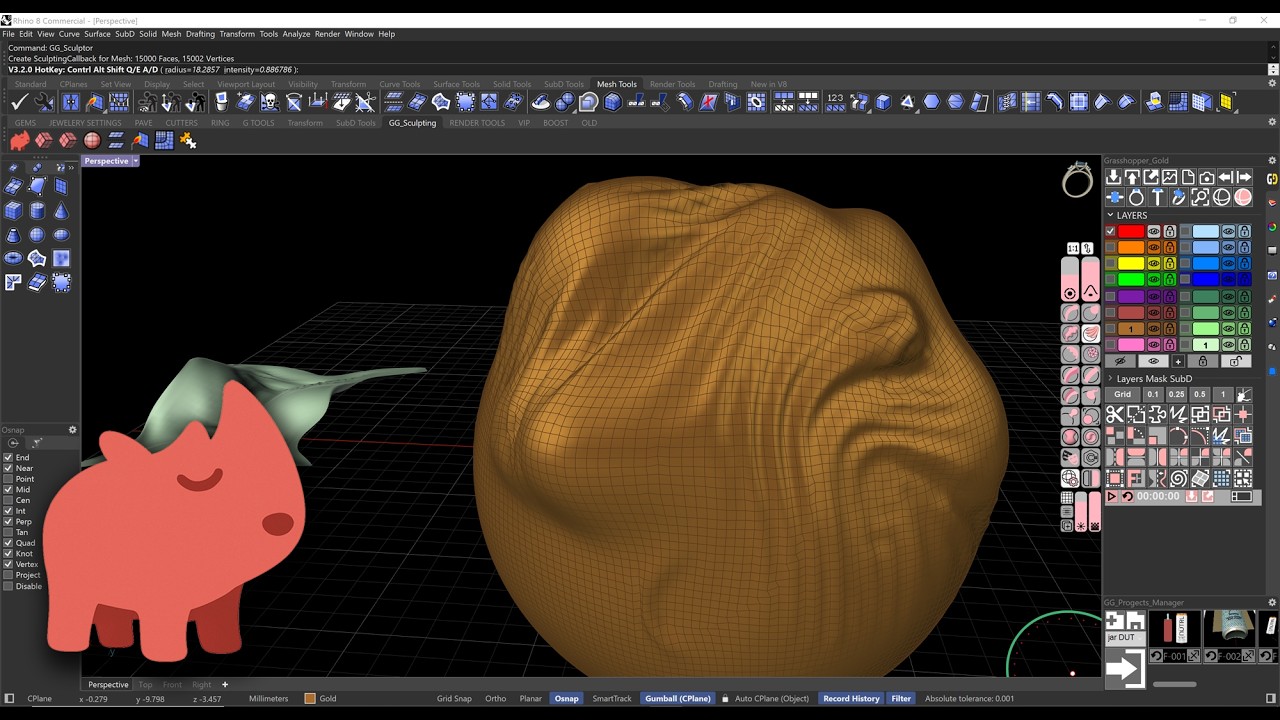Enable the Project osnap checkbox
Image resolution: width=1280 pixels, height=720 pixels.
click(8, 575)
